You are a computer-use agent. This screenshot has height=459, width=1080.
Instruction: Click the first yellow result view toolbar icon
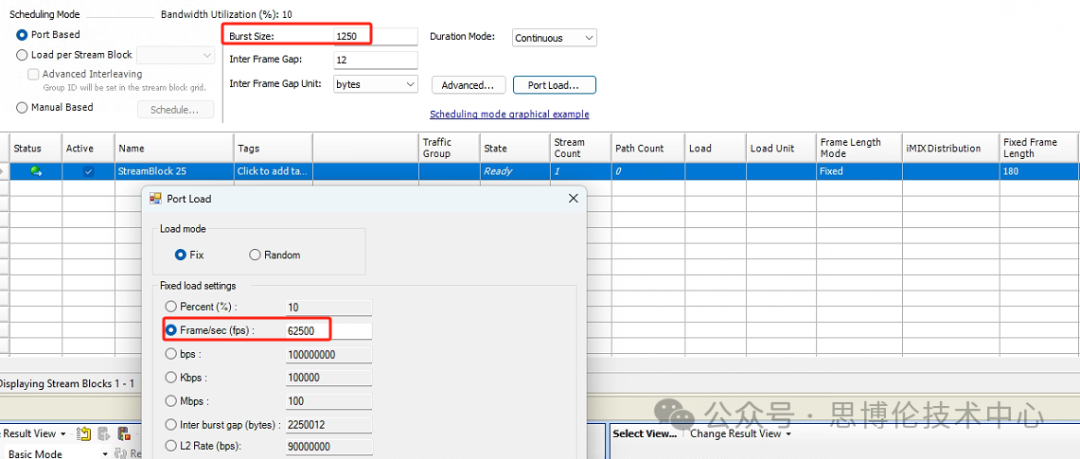pos(85,433)
